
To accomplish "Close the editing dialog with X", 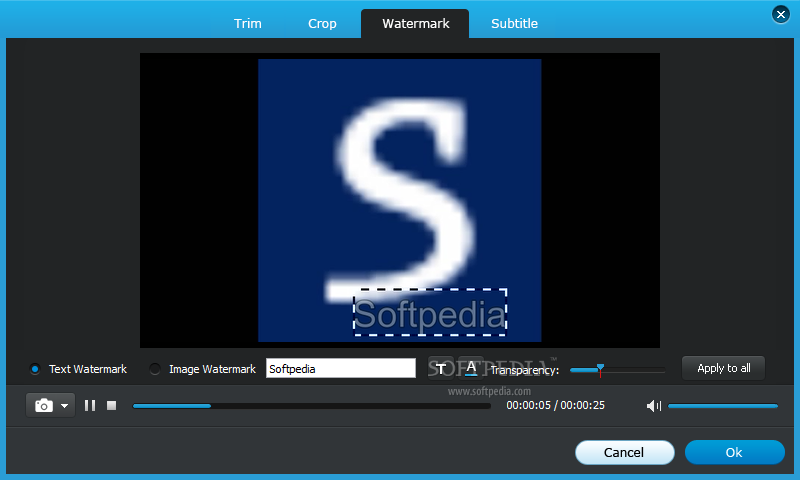I will point(781,14).
